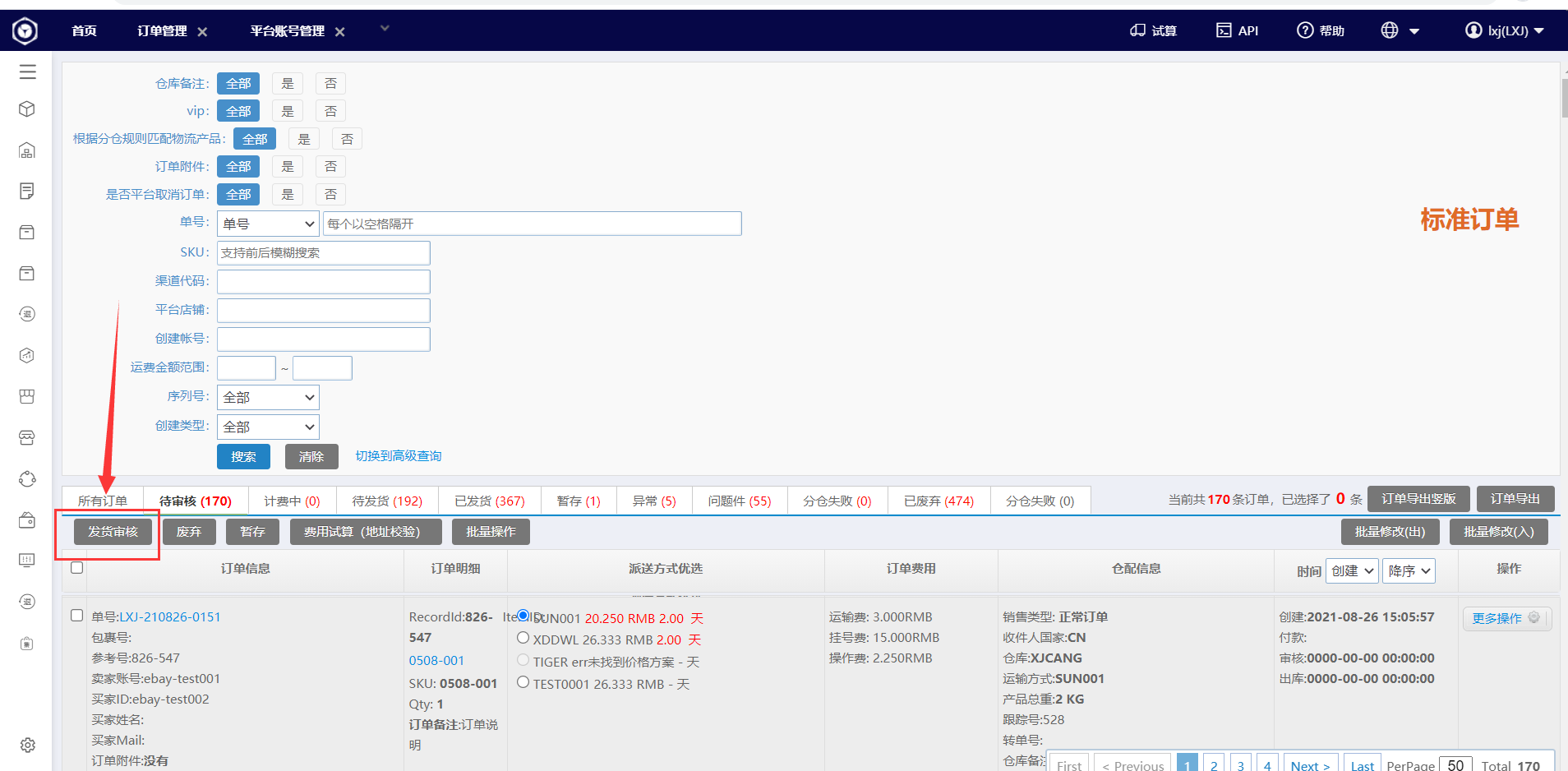Select the TEST0001 26.333 RMB radio option

(x=523, y=681)
